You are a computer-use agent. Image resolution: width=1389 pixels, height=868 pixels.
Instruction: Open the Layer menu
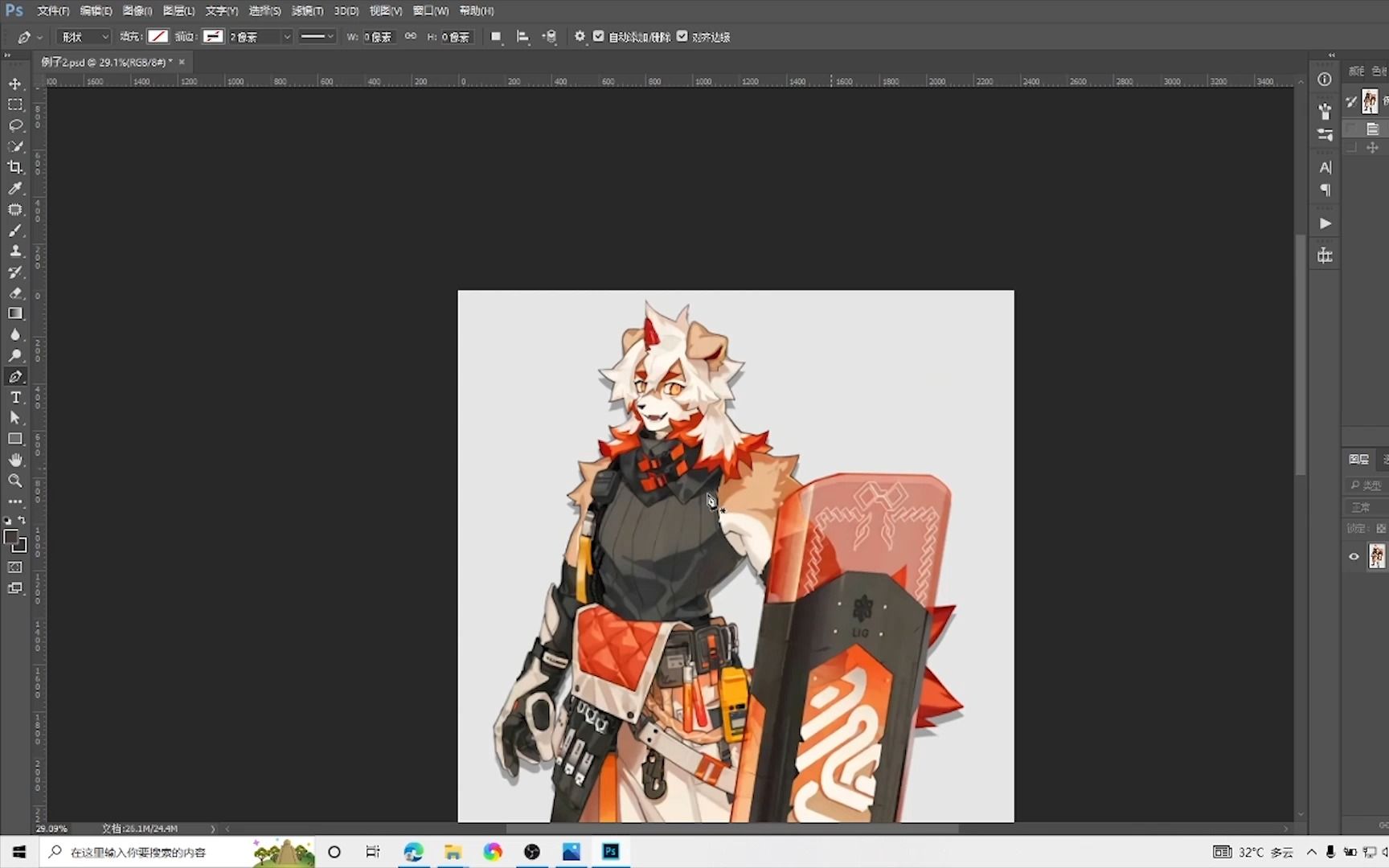pos(178,10)
